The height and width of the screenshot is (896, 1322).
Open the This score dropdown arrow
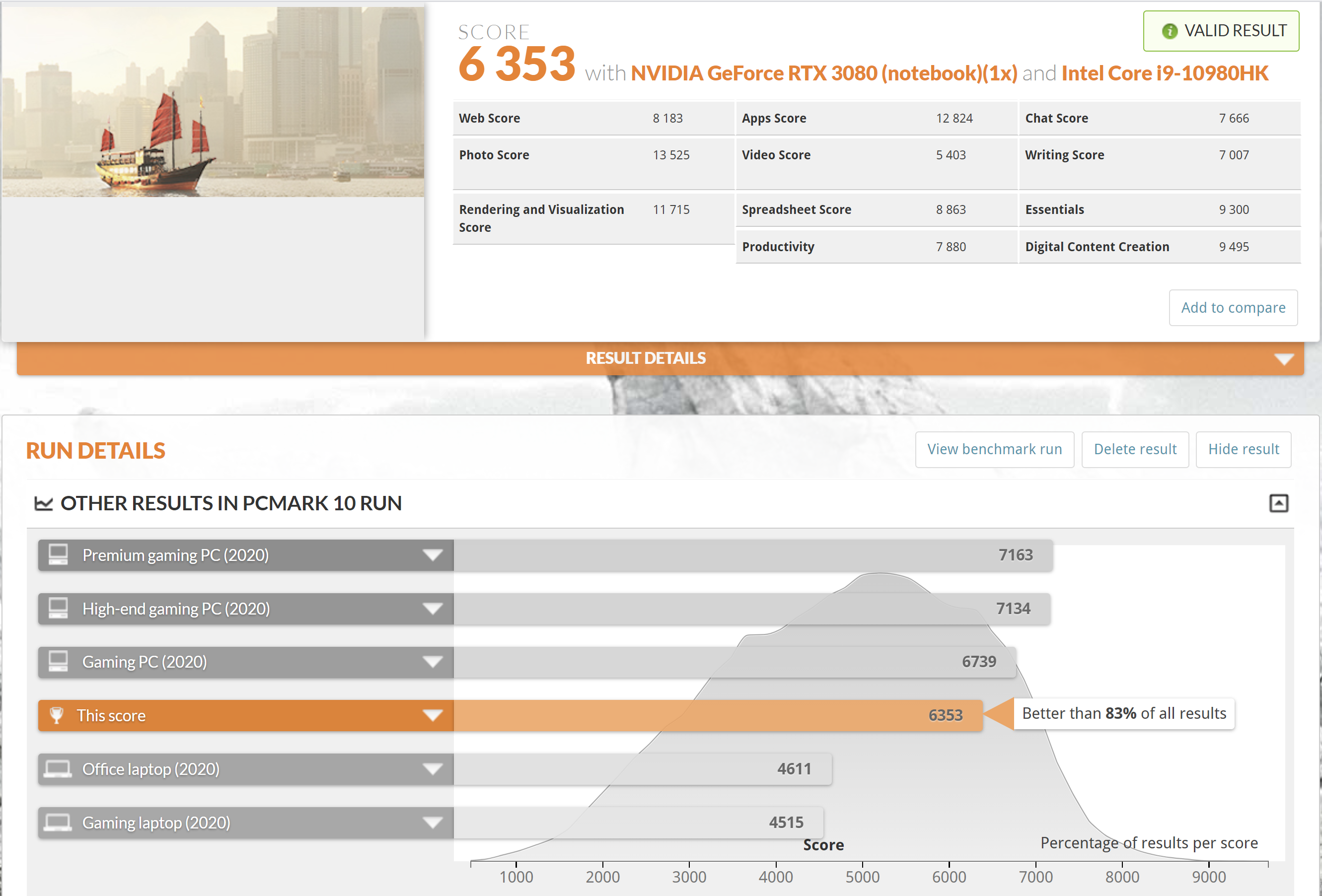pyautogui.click(x=433, y=715)
